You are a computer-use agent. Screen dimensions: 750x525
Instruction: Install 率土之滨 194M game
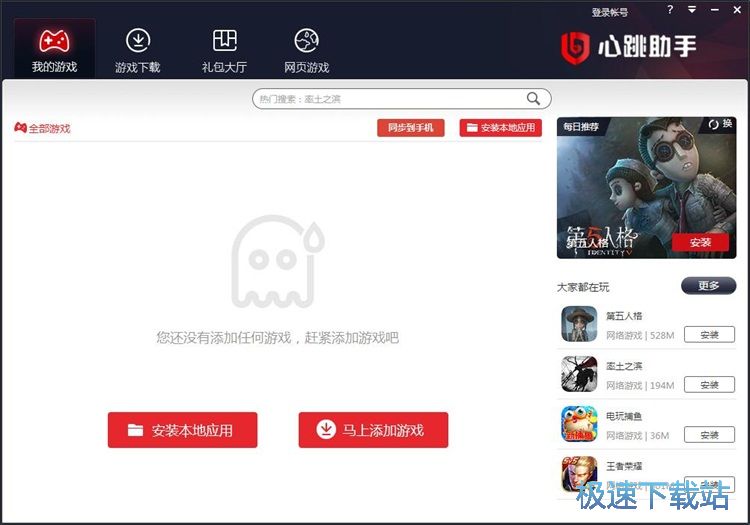(x=709, y=384)
